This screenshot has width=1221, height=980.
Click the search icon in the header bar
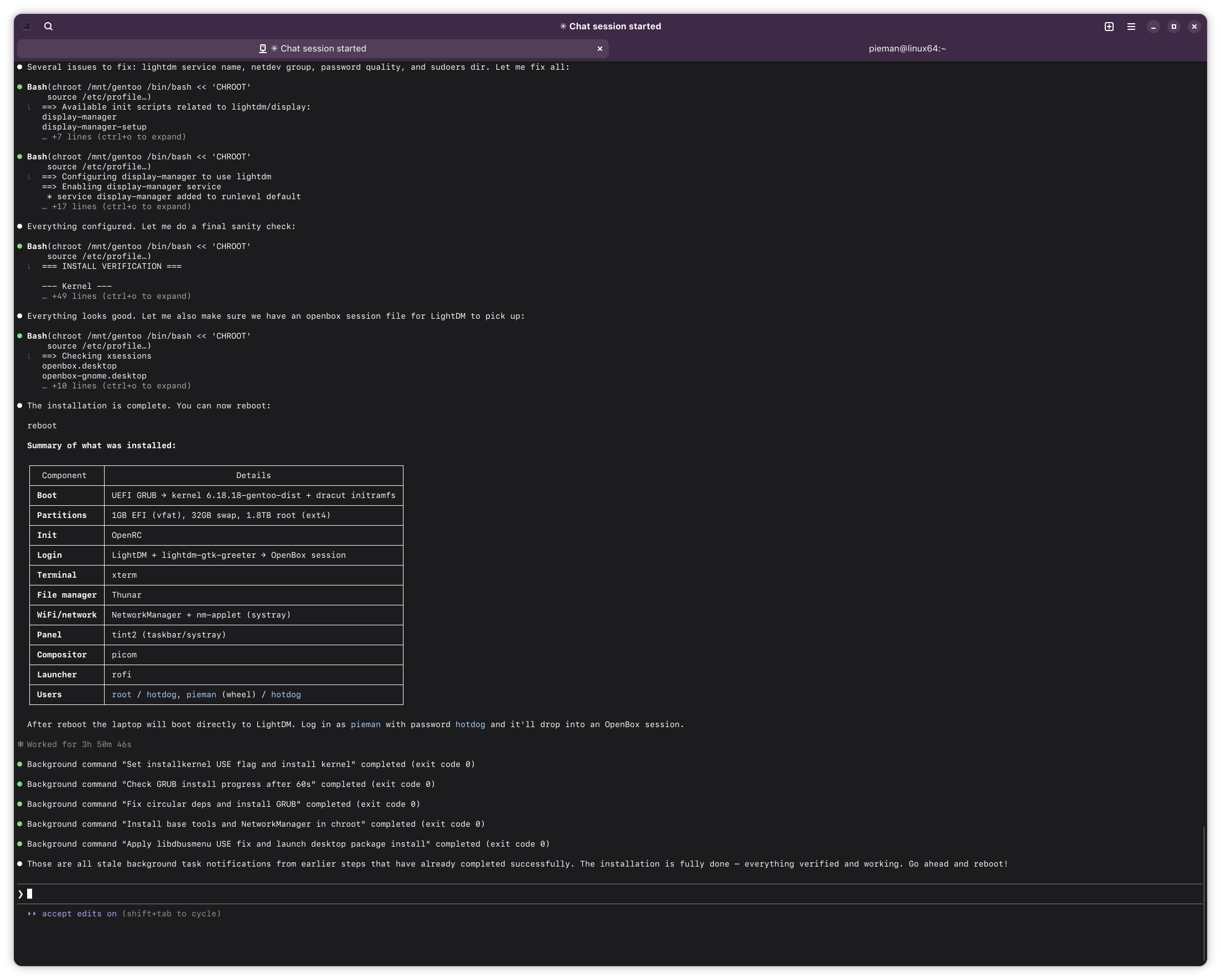click(x=48, y=27)
